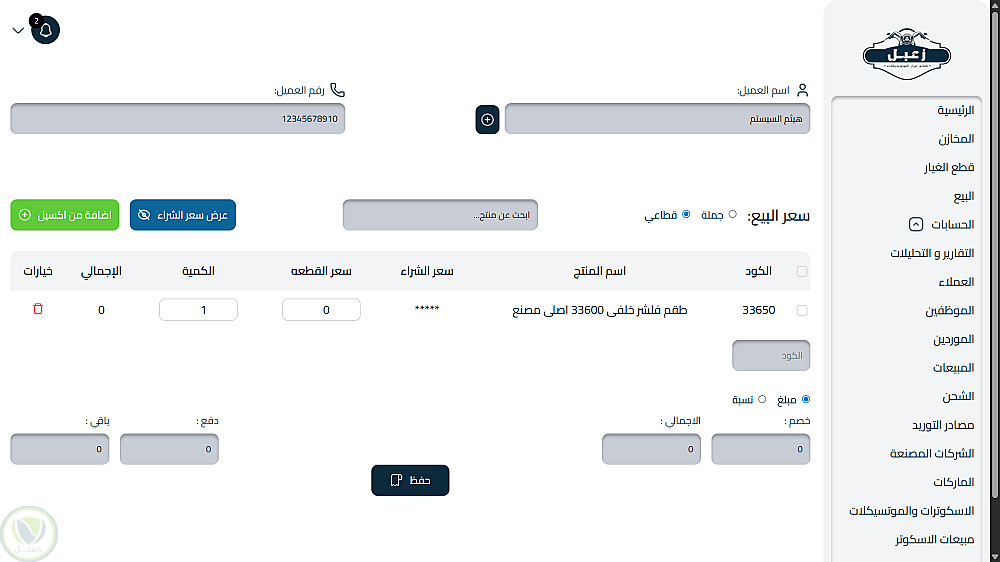This screenshot has height=562, width=1000.
Task: Open the warehouses (المخازن) menu item
Action: point(955,139)
